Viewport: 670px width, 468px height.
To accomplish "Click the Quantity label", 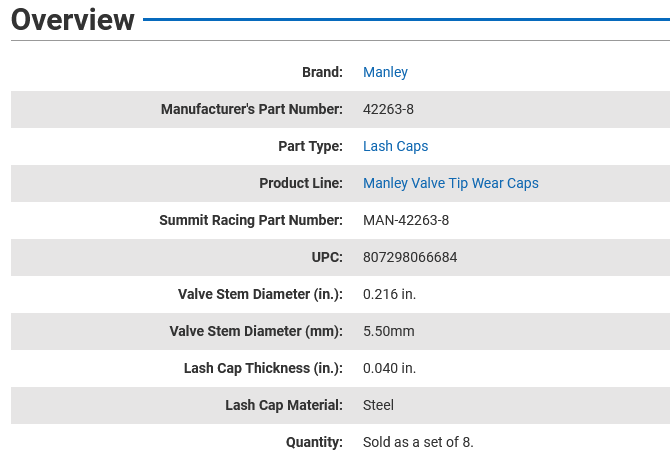I will pos(313,442).
